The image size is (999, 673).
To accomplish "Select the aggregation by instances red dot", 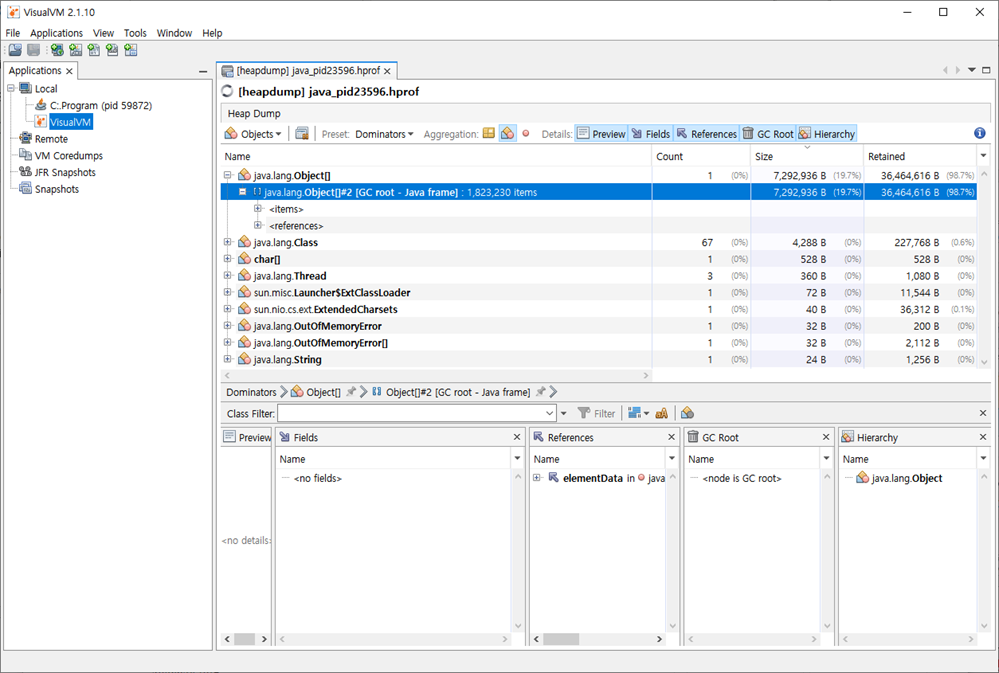I will tap(526, 133).
